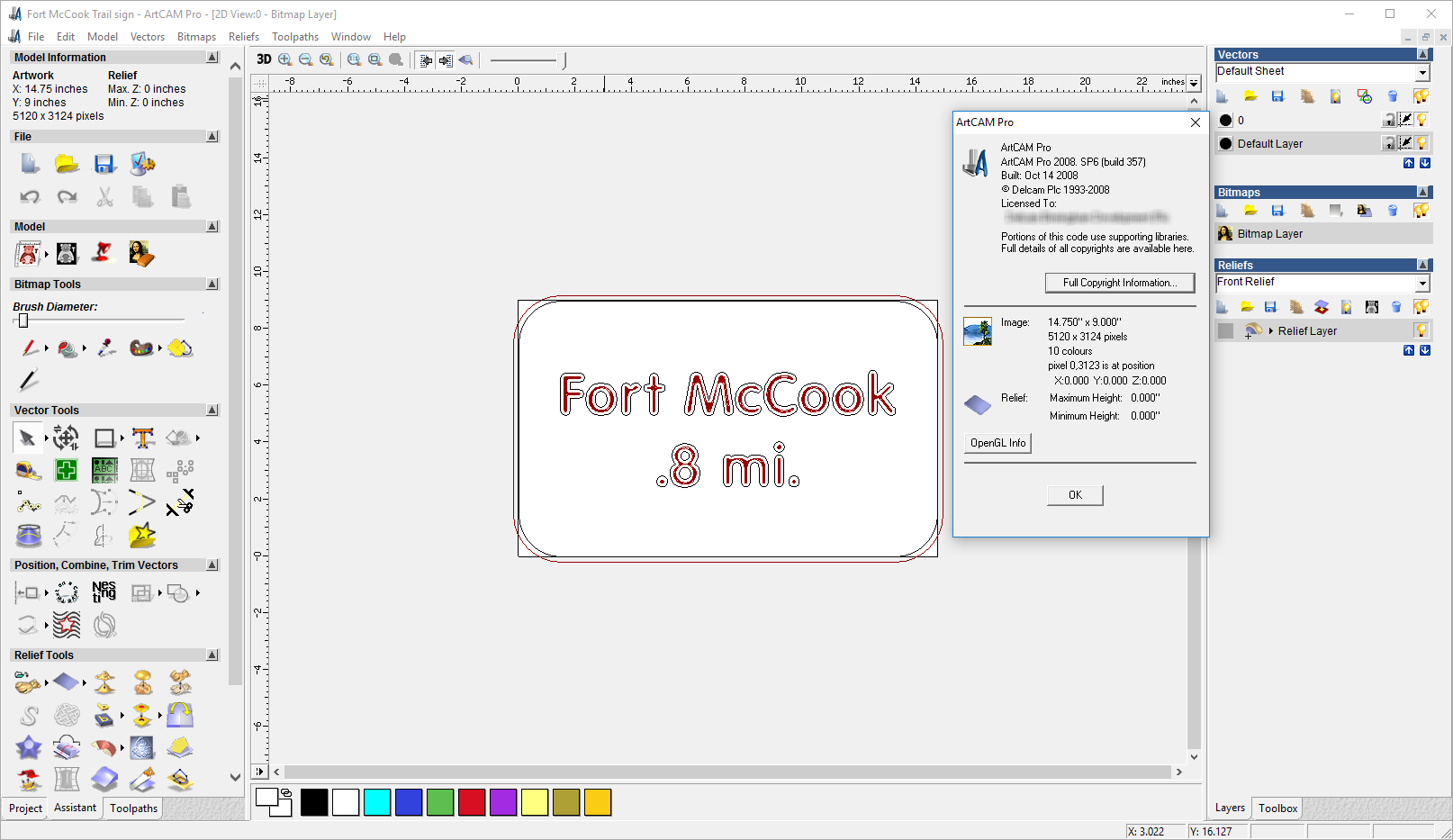
Task: Click the flag-striped Offset Vectors icon
Action: tap(67, 624)
